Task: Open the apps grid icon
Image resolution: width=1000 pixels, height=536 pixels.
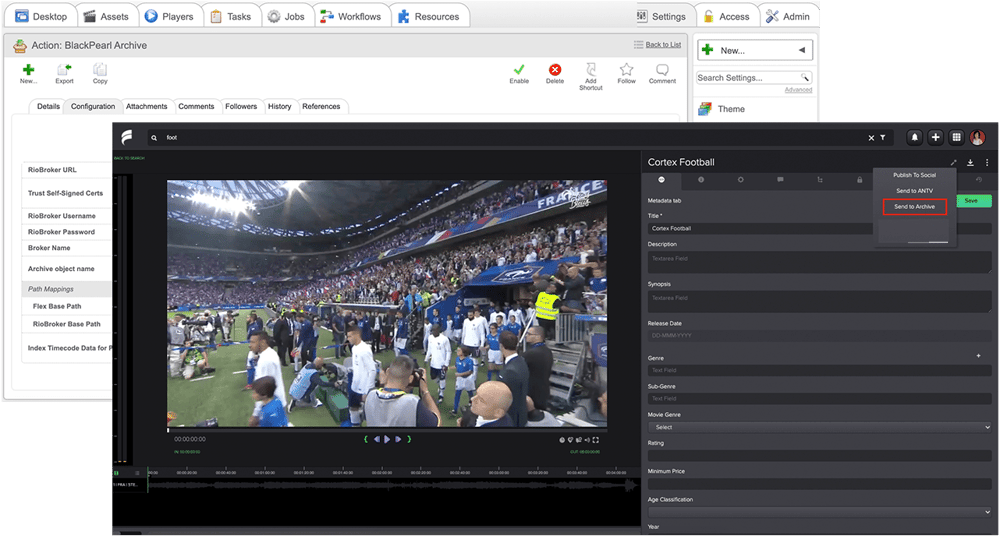Action: (x=956, y=137)
